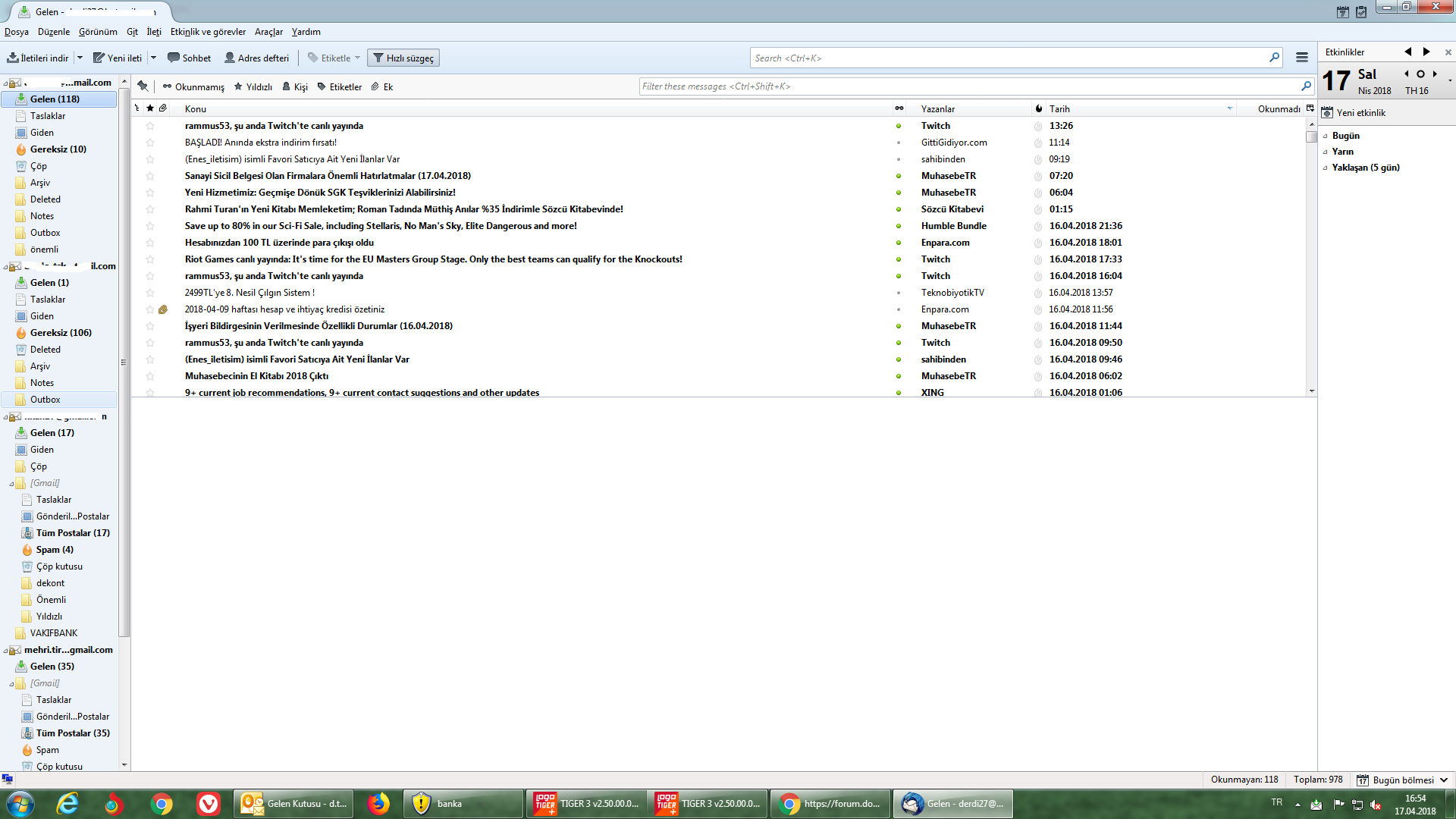
Task: Sort by star column header icon
Action: [x=150, y=108]
